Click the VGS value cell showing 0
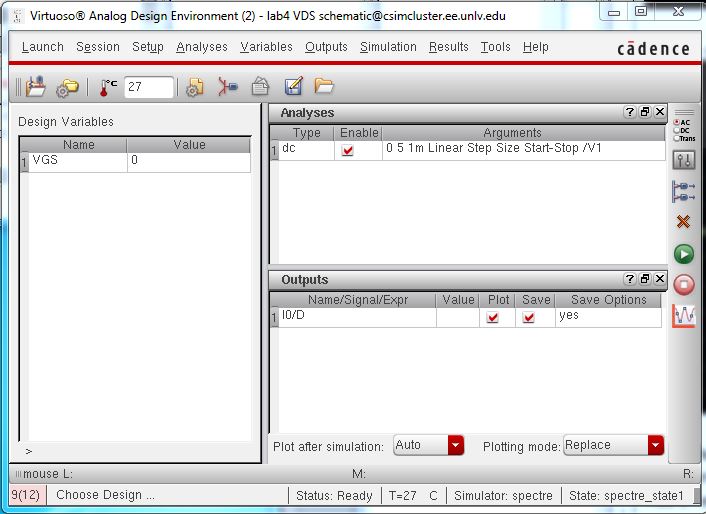Viewport: 706px width, 514px height. (189, 162)
